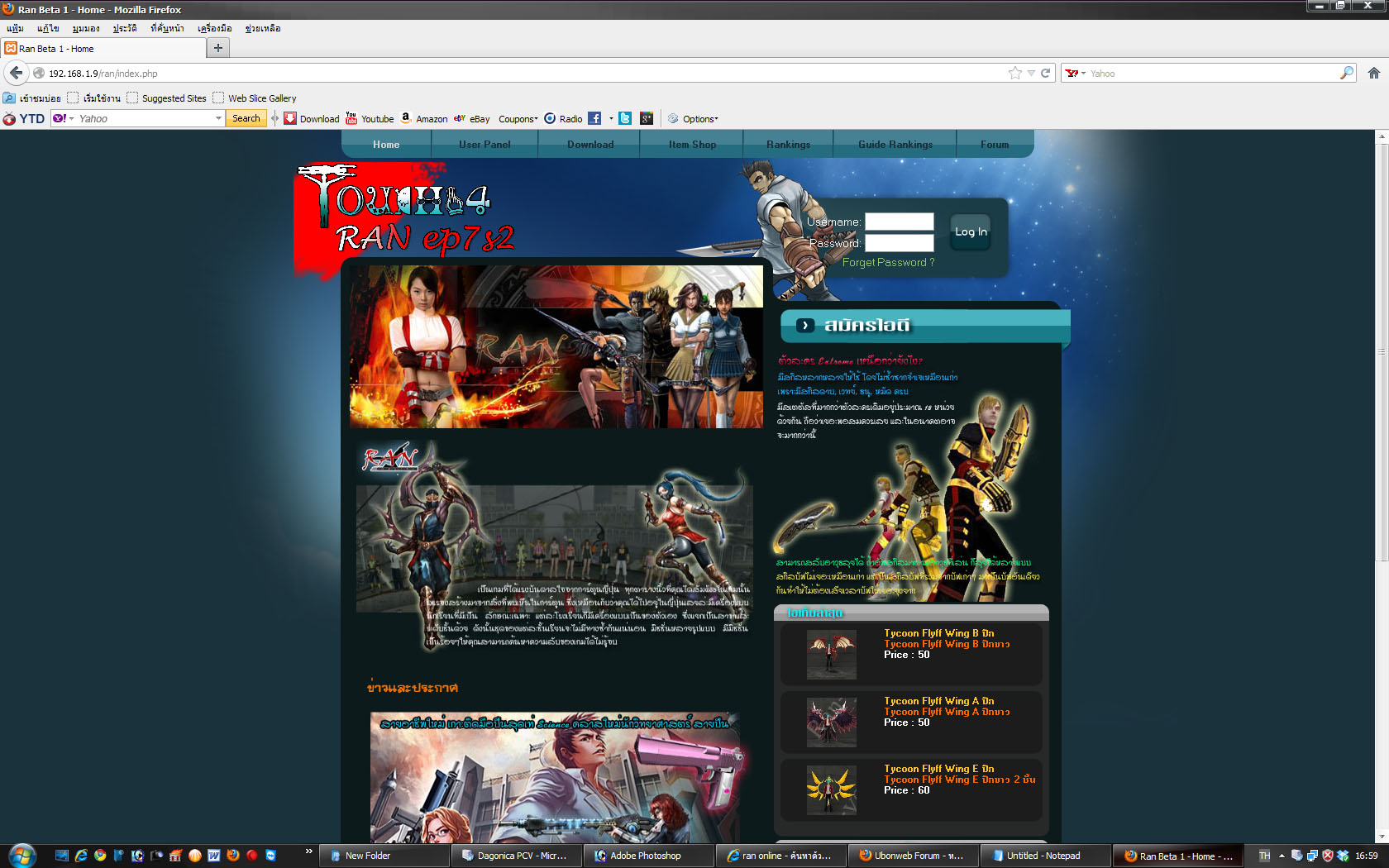Launch TeamViewer from quick launch
1389x868 pixels.
(270, 856)
